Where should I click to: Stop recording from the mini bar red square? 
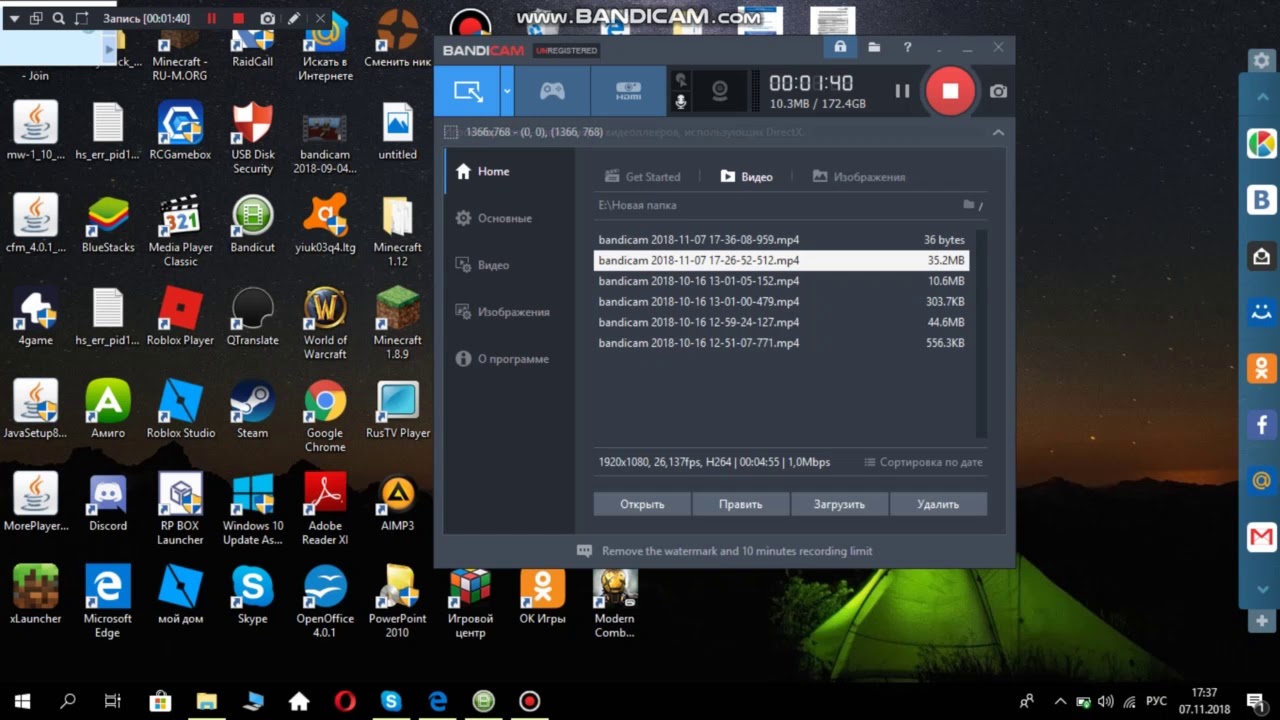(238, 19)
